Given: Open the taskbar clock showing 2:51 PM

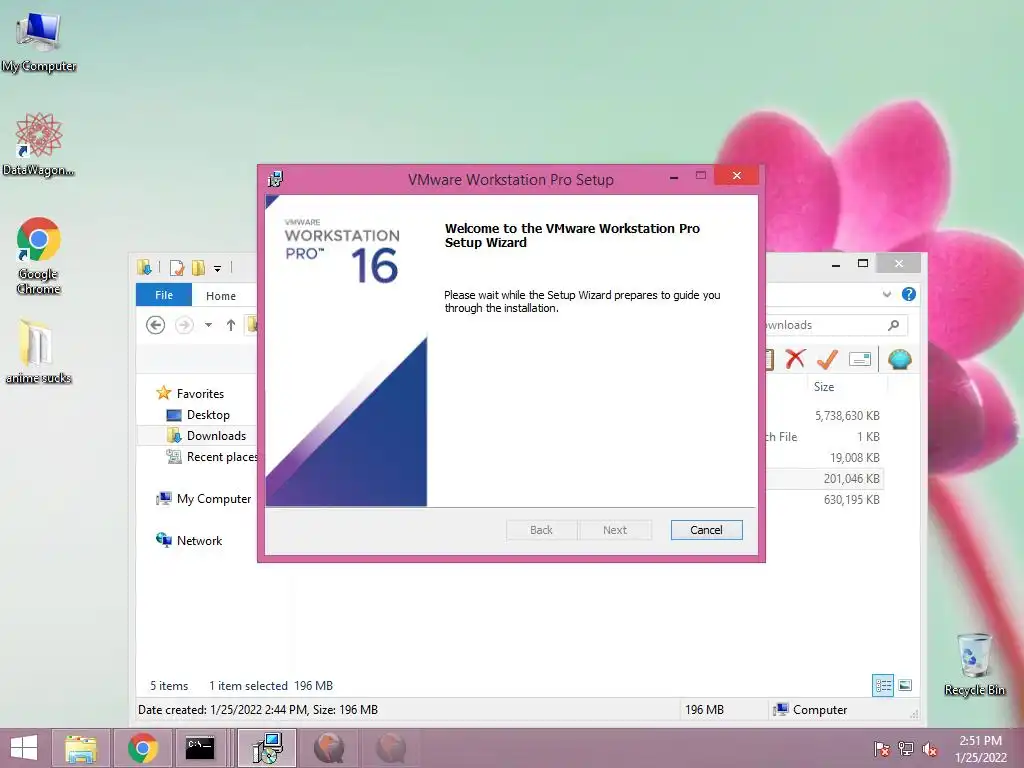Looking at the screenshot, I should coord(980,749).
